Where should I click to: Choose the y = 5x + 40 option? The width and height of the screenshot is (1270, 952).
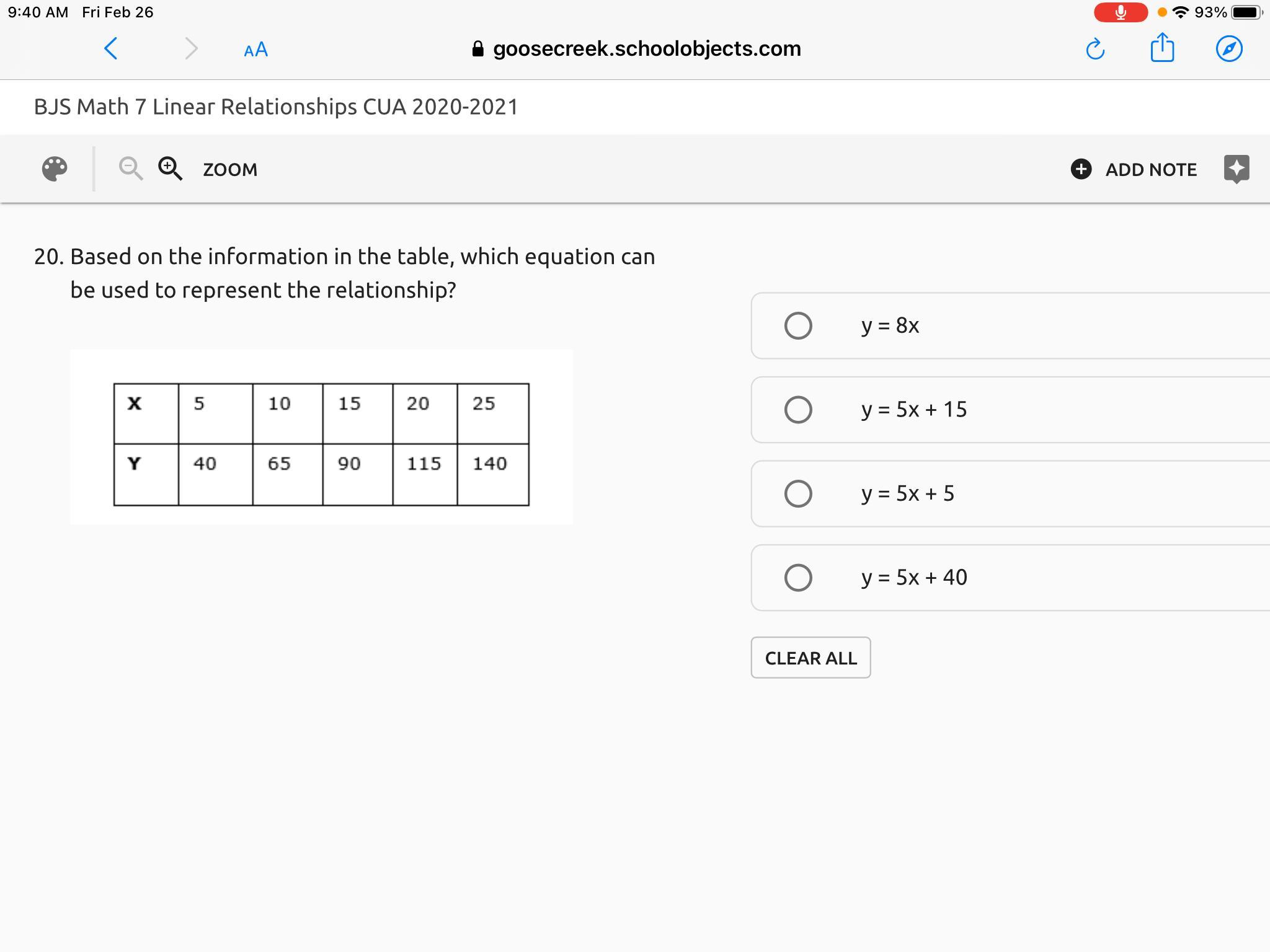[x=798, y=578]
